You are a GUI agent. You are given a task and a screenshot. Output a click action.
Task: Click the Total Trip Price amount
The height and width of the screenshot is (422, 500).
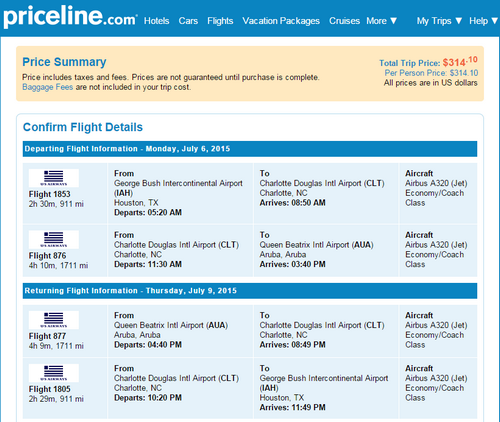coord(460,62)
